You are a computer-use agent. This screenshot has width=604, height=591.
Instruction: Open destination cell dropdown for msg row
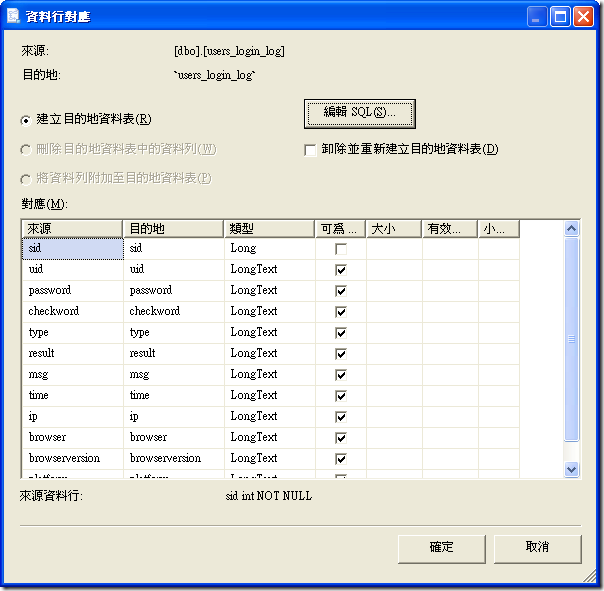174,374
